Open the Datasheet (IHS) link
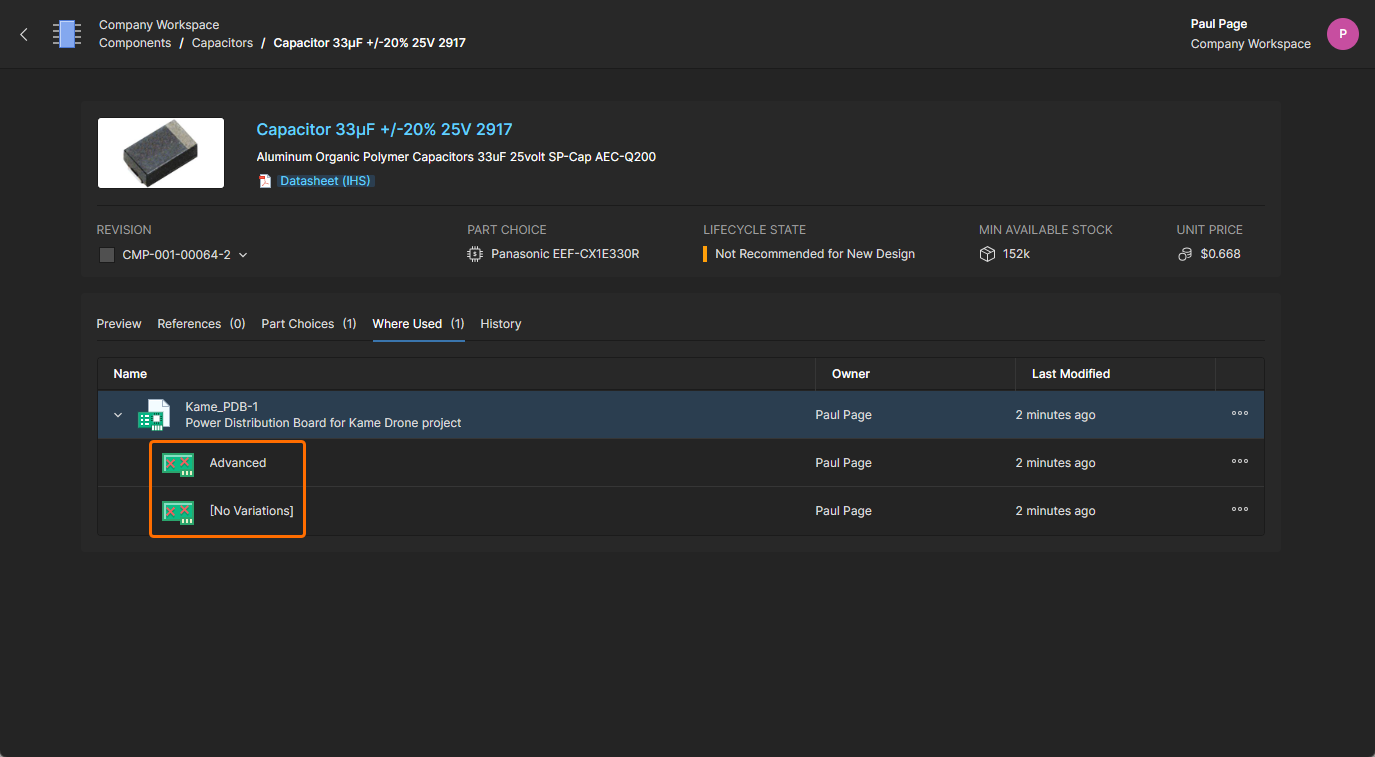 (326, 181)
